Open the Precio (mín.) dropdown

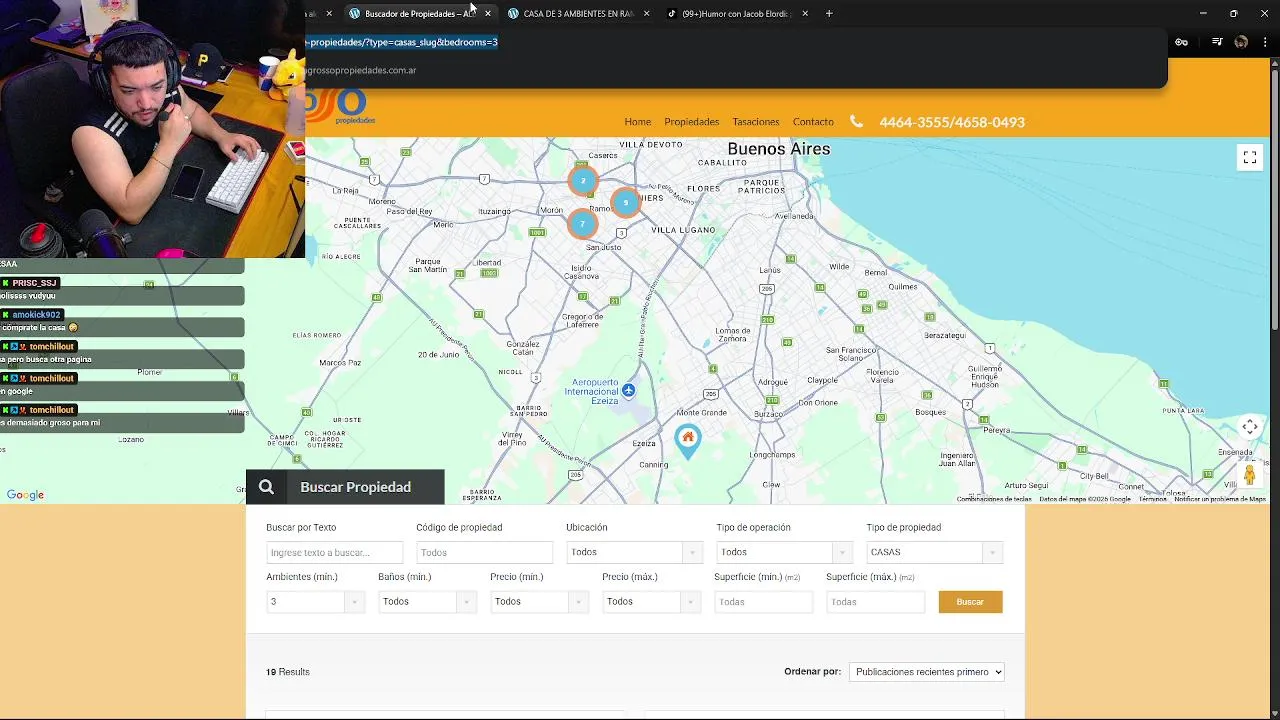click(x=539, y=601)
